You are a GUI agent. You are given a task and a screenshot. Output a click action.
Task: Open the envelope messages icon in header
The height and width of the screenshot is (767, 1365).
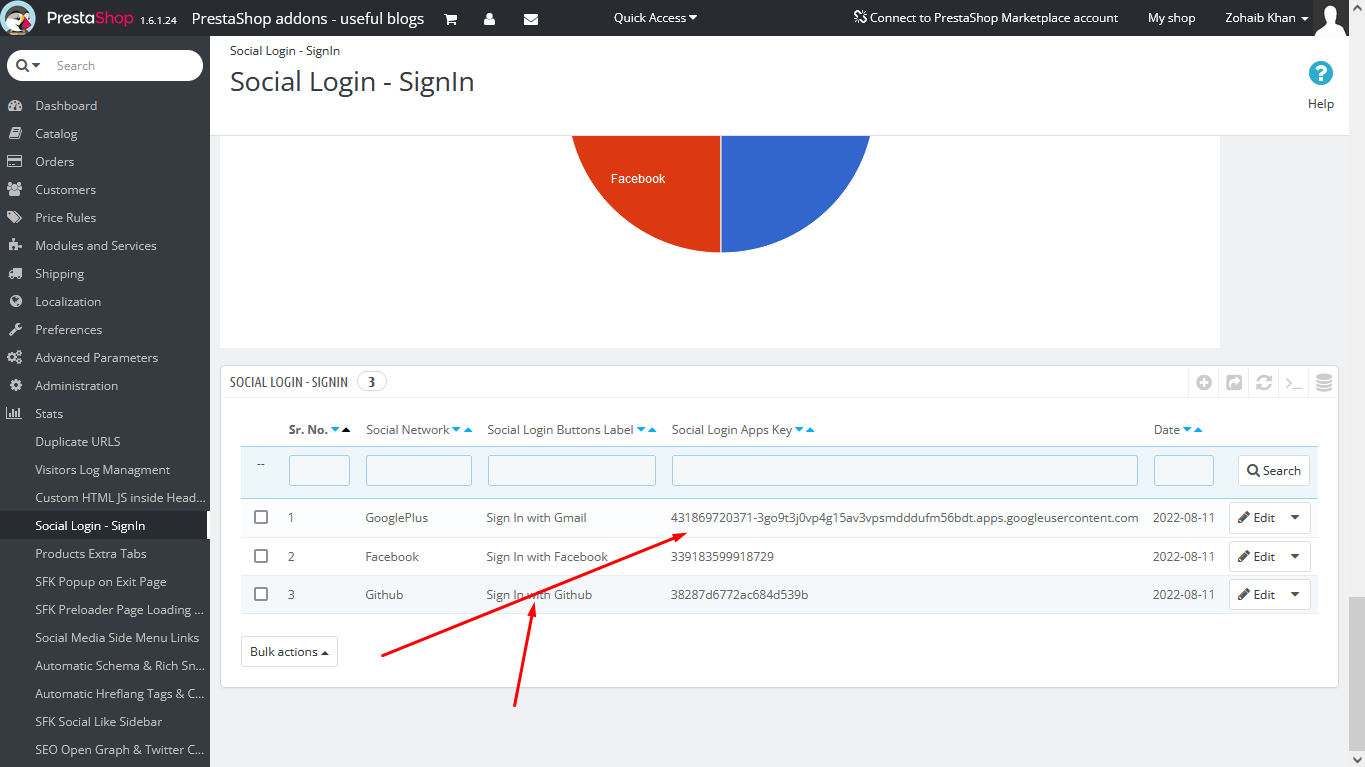click(x=531, y=18)
